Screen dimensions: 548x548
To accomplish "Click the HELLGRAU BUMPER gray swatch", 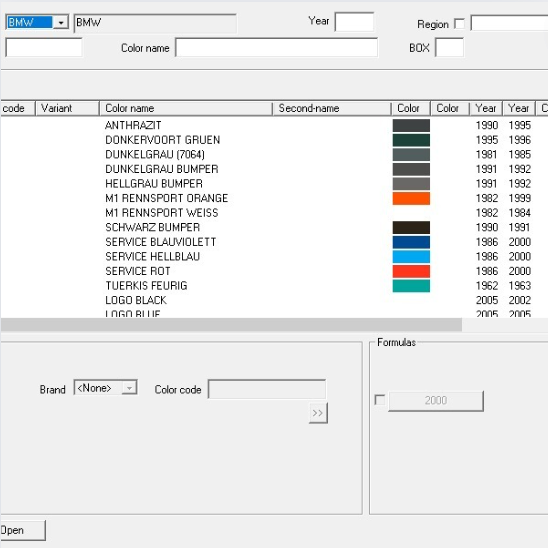I will tap(411, 184).
